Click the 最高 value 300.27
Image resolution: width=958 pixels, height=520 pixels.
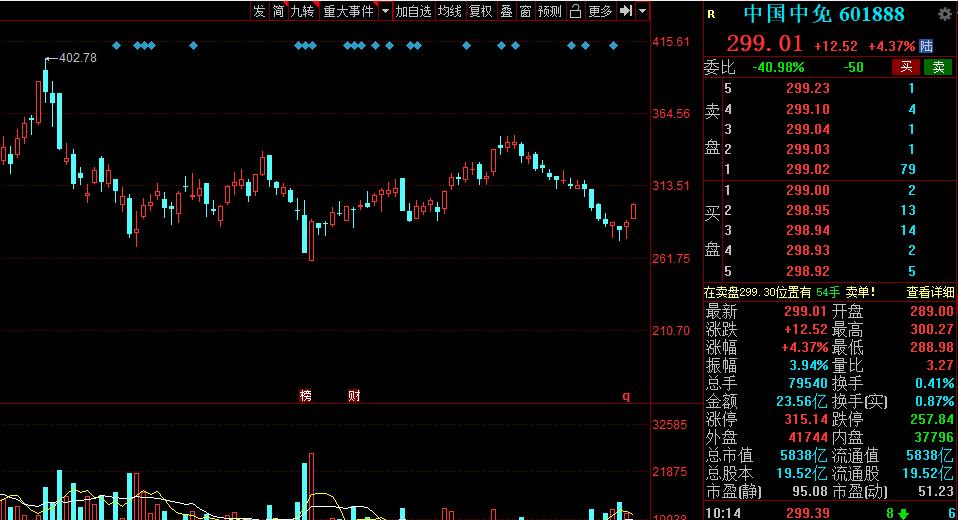click(931, 329)
